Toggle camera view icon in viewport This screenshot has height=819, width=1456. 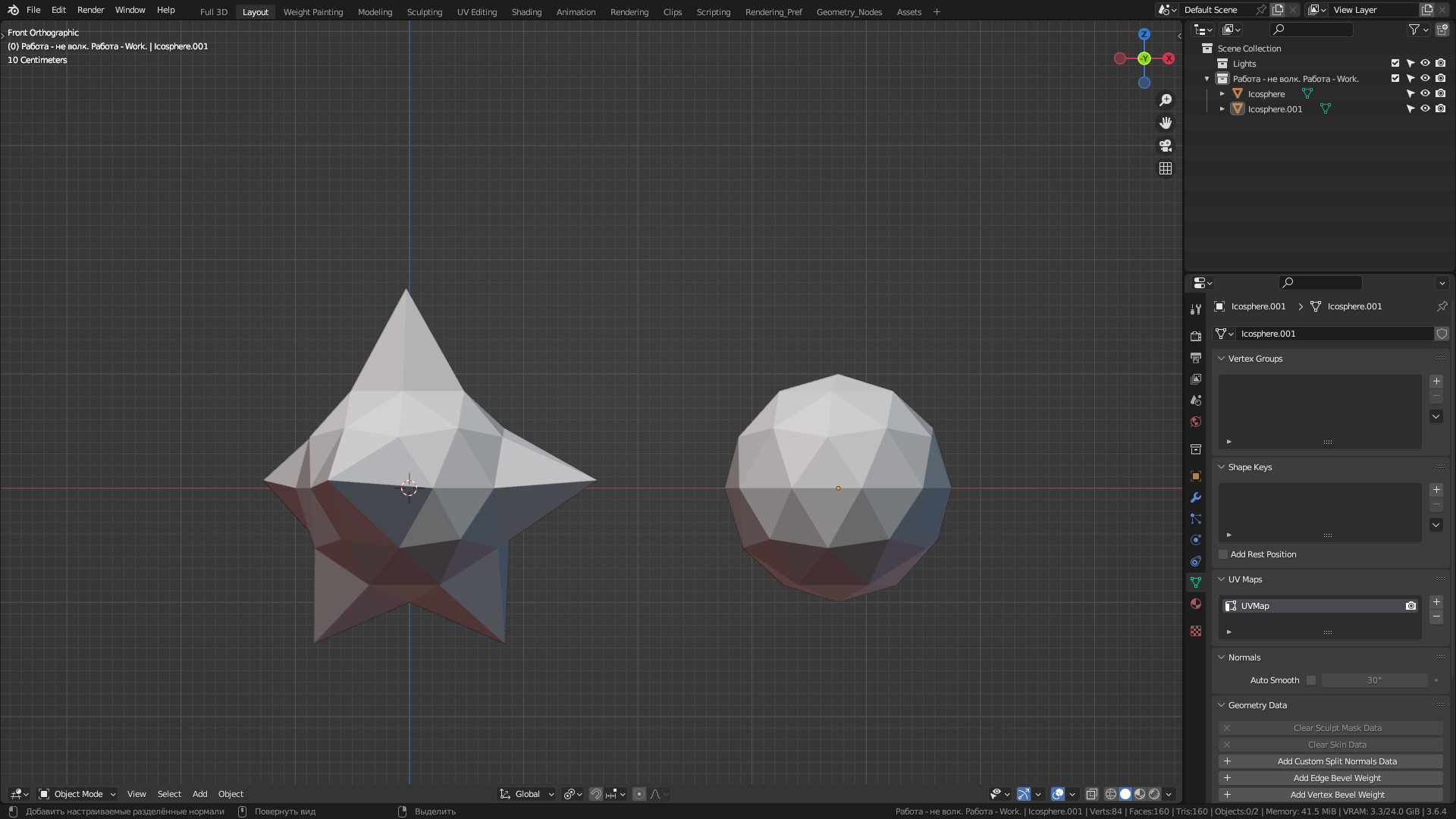pyautogui.click(x=1166, y=146)
